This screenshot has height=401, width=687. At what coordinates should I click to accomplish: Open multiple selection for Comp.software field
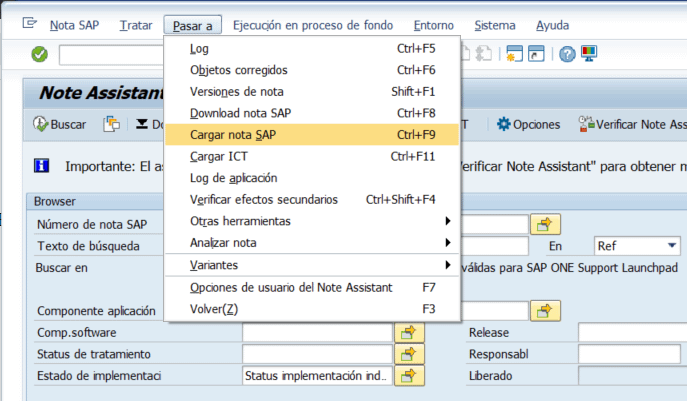(406, 332)
